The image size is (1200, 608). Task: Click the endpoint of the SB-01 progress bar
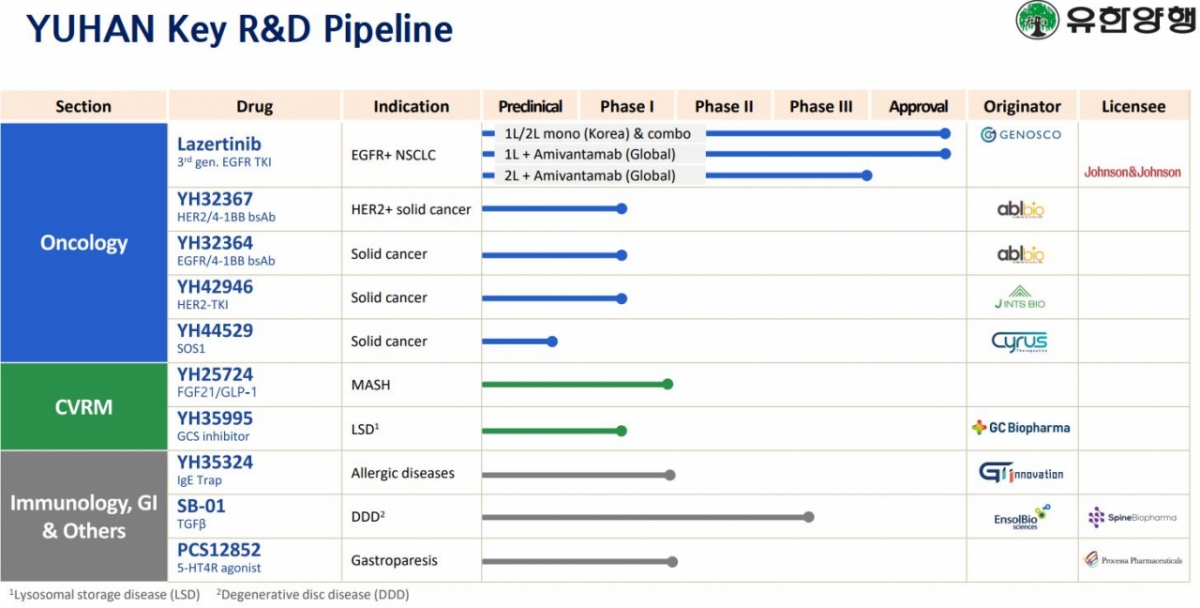[808, 517]
